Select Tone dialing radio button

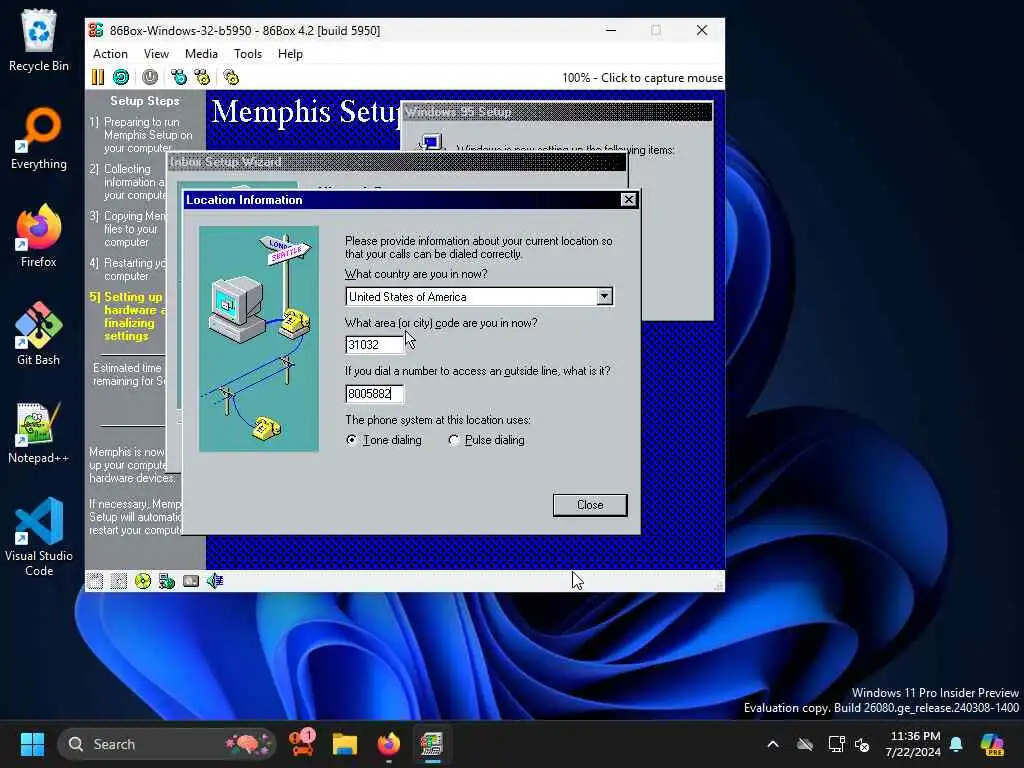click(x=352, y=440)
